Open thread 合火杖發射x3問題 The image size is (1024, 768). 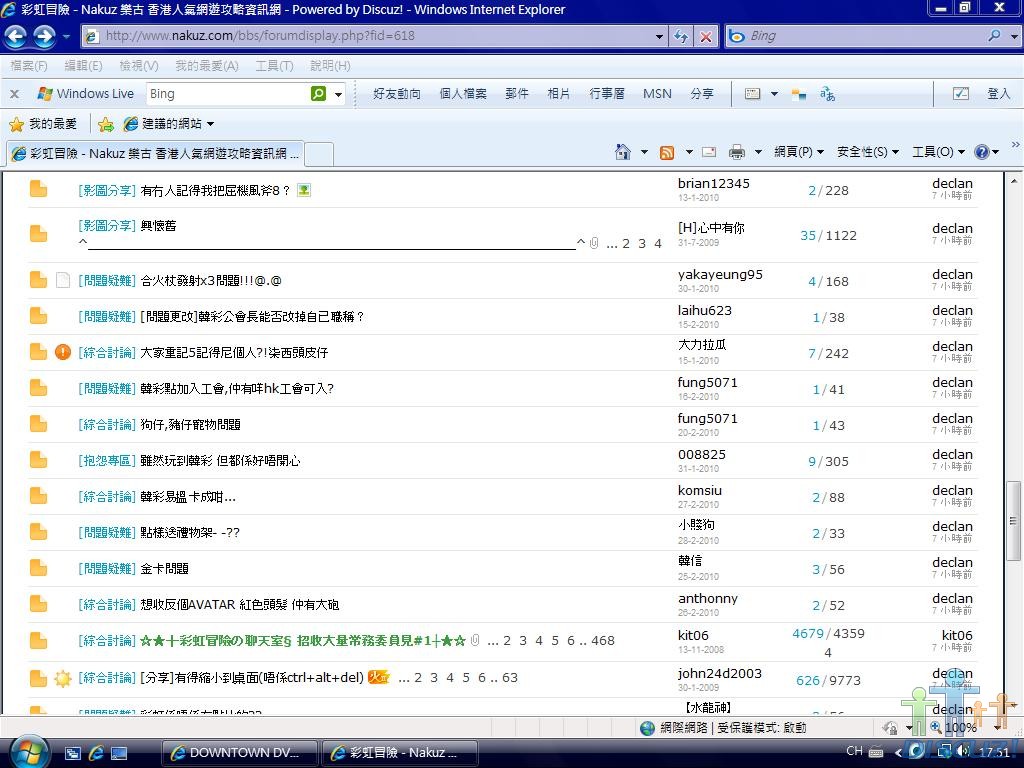click(x=211, y=281)
